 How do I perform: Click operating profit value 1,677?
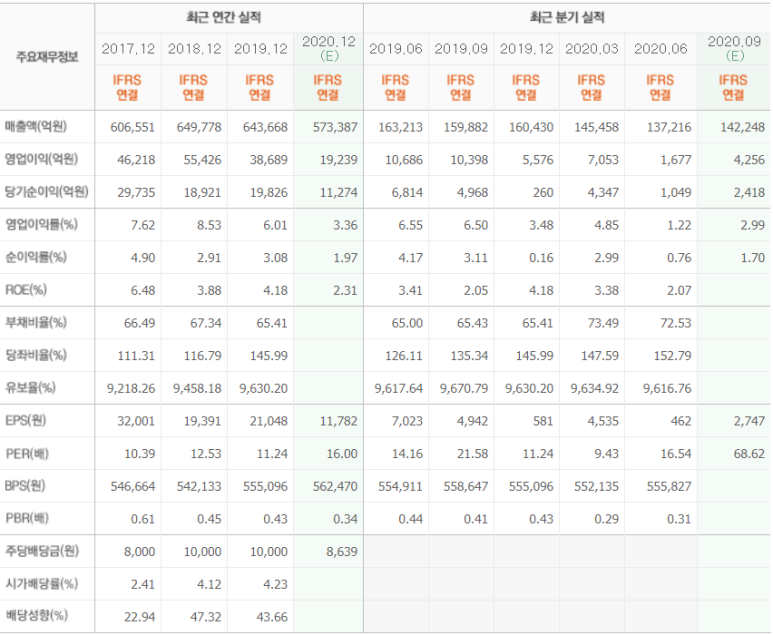point(676,160)
